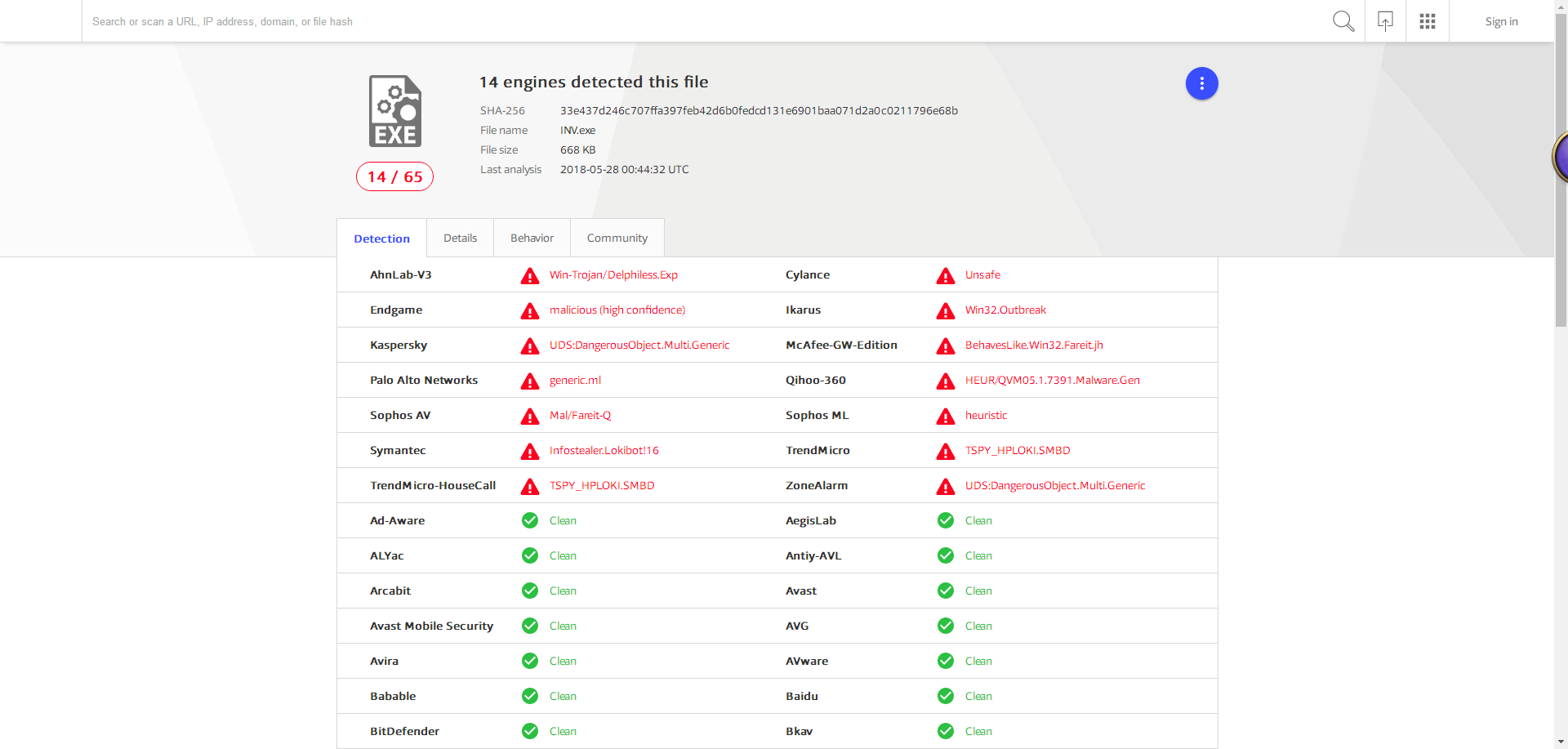Click the Babable engine name

(393, 696)
